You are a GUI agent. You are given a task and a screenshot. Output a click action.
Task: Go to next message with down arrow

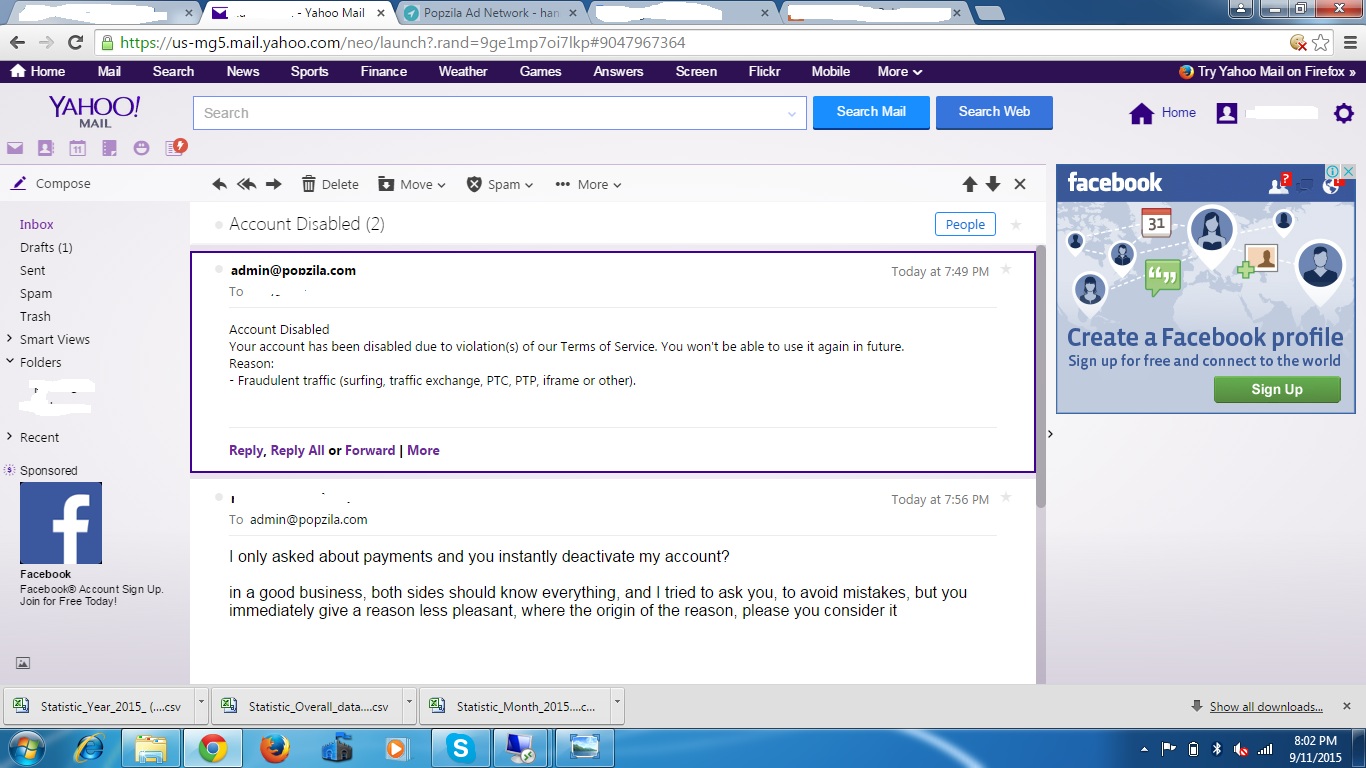point(993,184)
